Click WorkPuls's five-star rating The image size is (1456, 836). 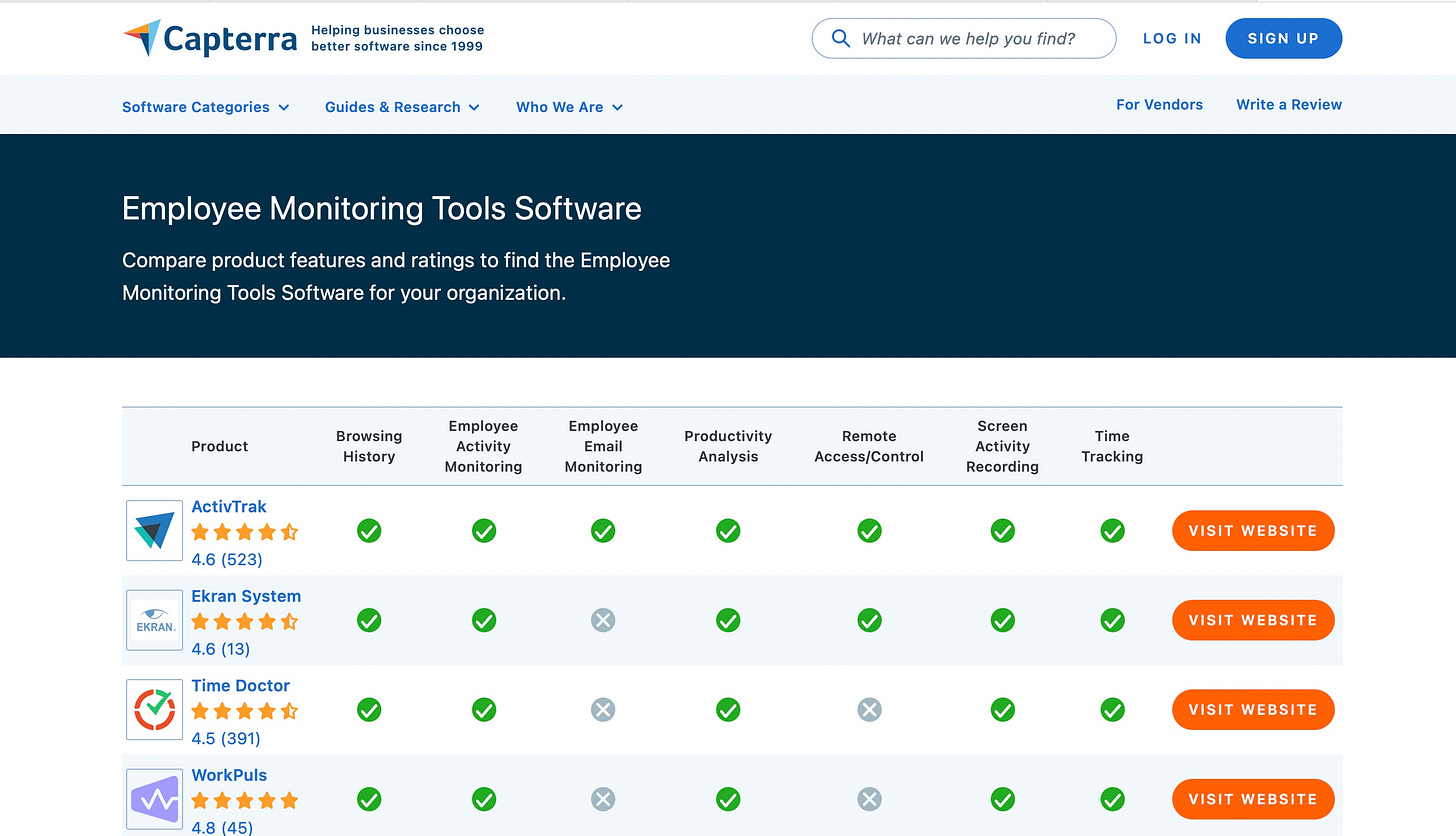click(245, 800)
